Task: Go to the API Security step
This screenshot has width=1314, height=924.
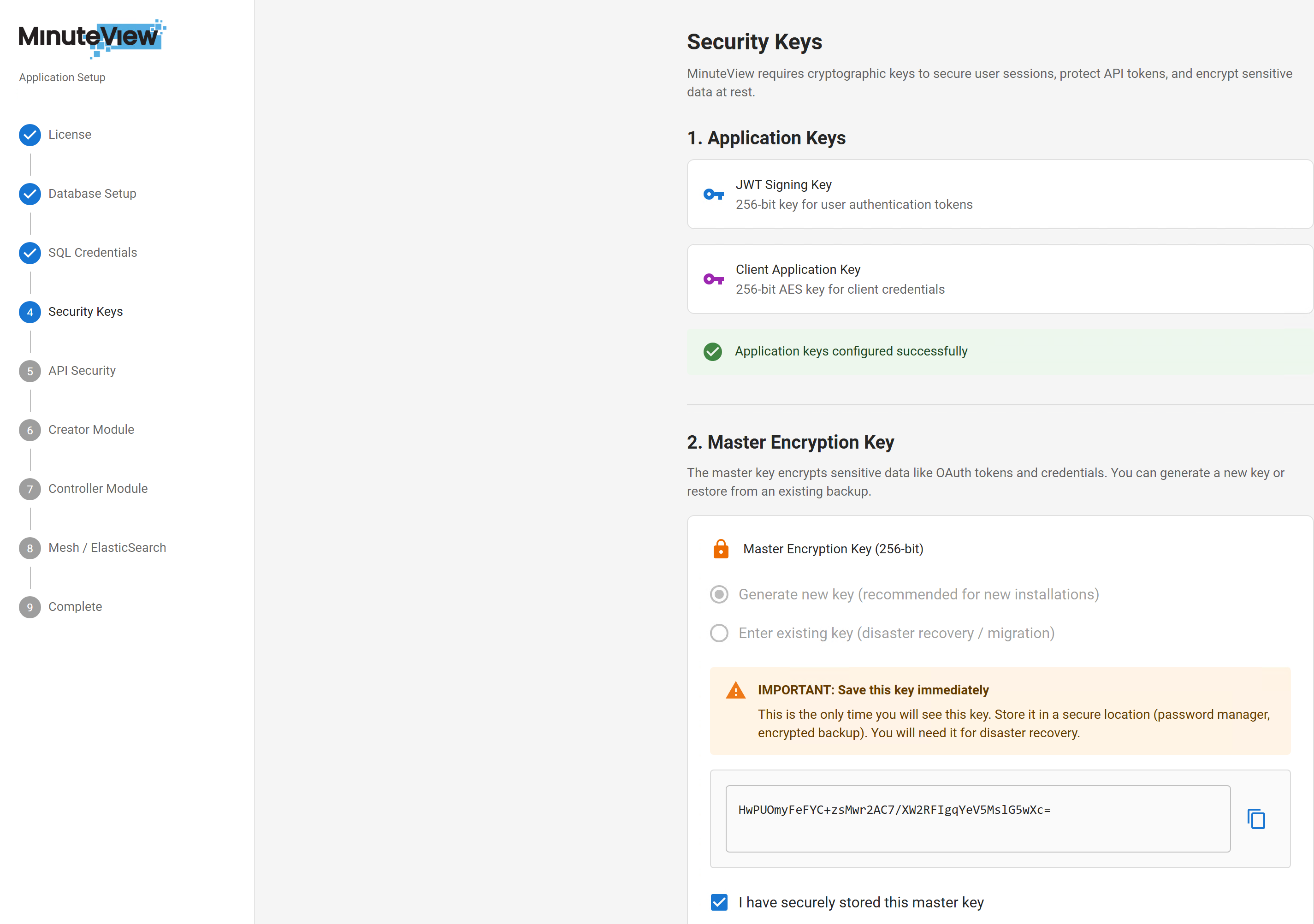Action: (82, 371)
